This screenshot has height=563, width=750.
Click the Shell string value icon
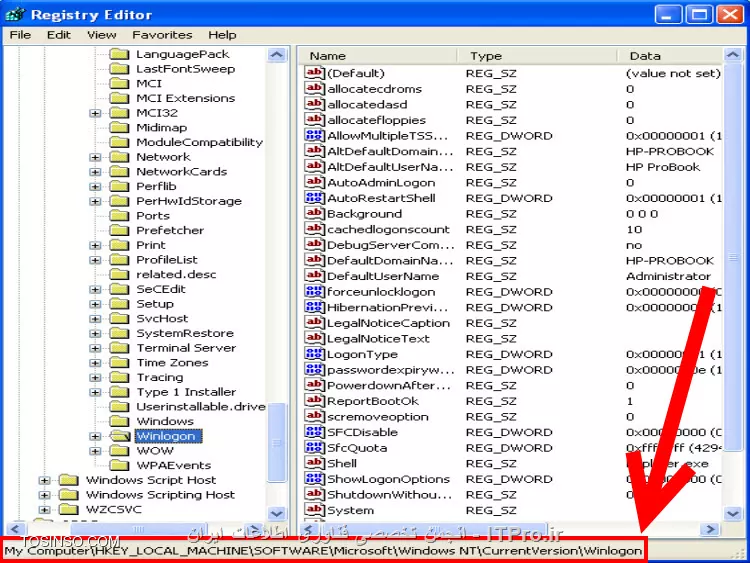pyautogui.click(x=314, y=463)
